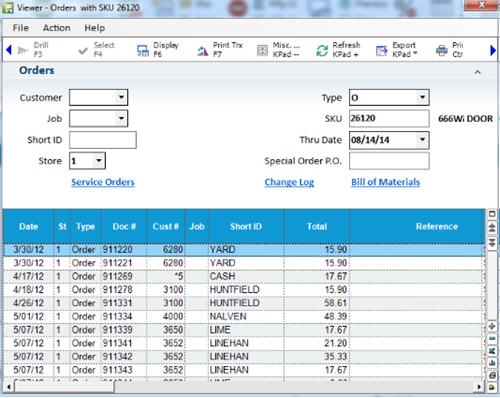The width and height of the screenshot is (500, 398).
Task: Click the printer icon in toolbar
Action: (x=442, y=51)
